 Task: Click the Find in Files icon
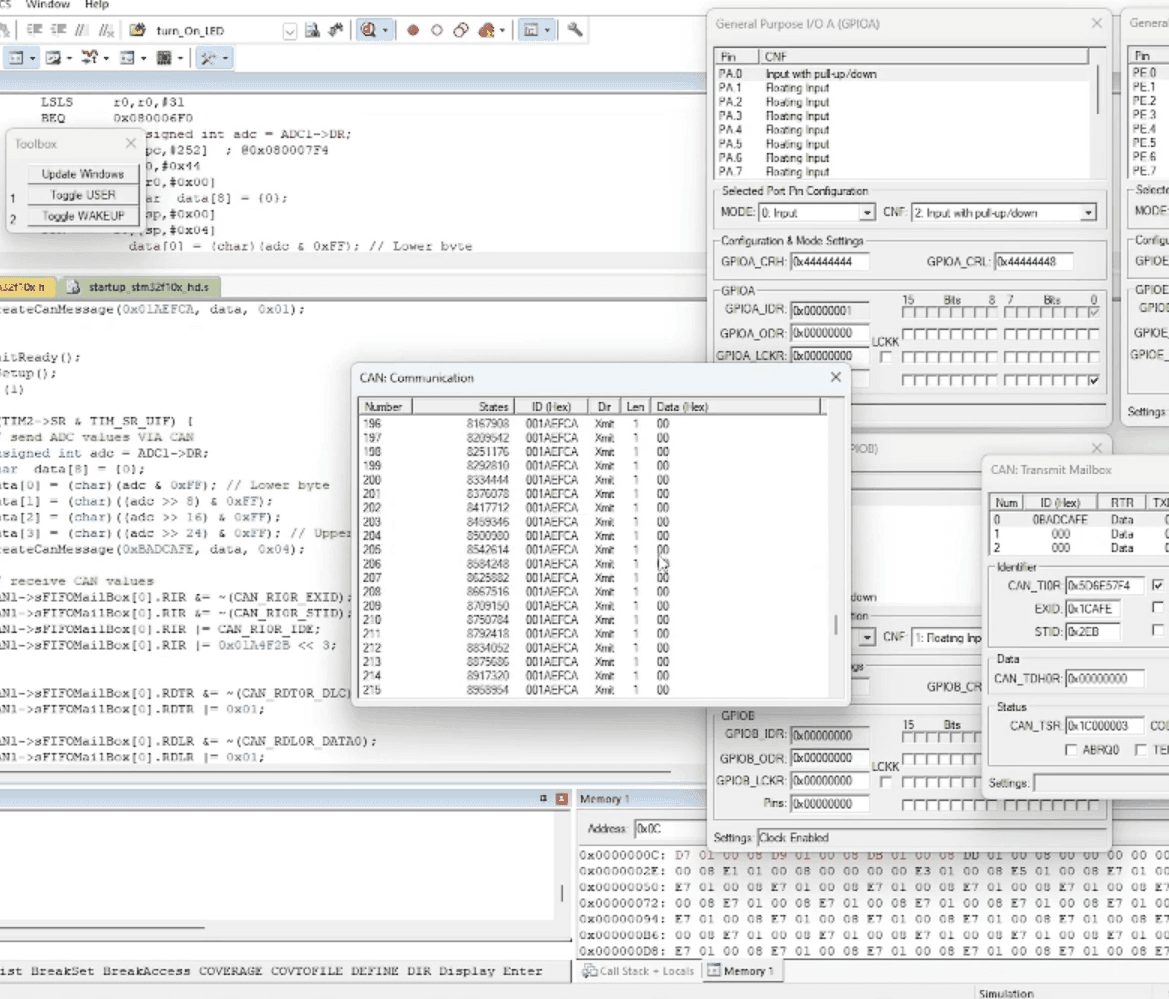coord(312,30)
